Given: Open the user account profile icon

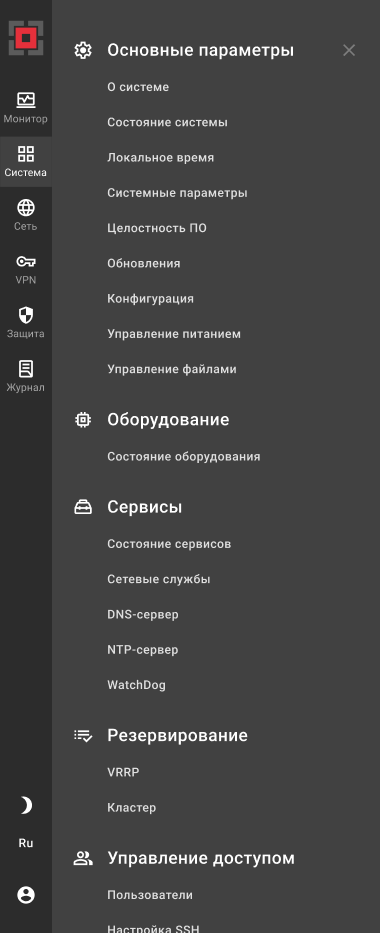Looking at the screenshot, I should (x=26, y=895).
